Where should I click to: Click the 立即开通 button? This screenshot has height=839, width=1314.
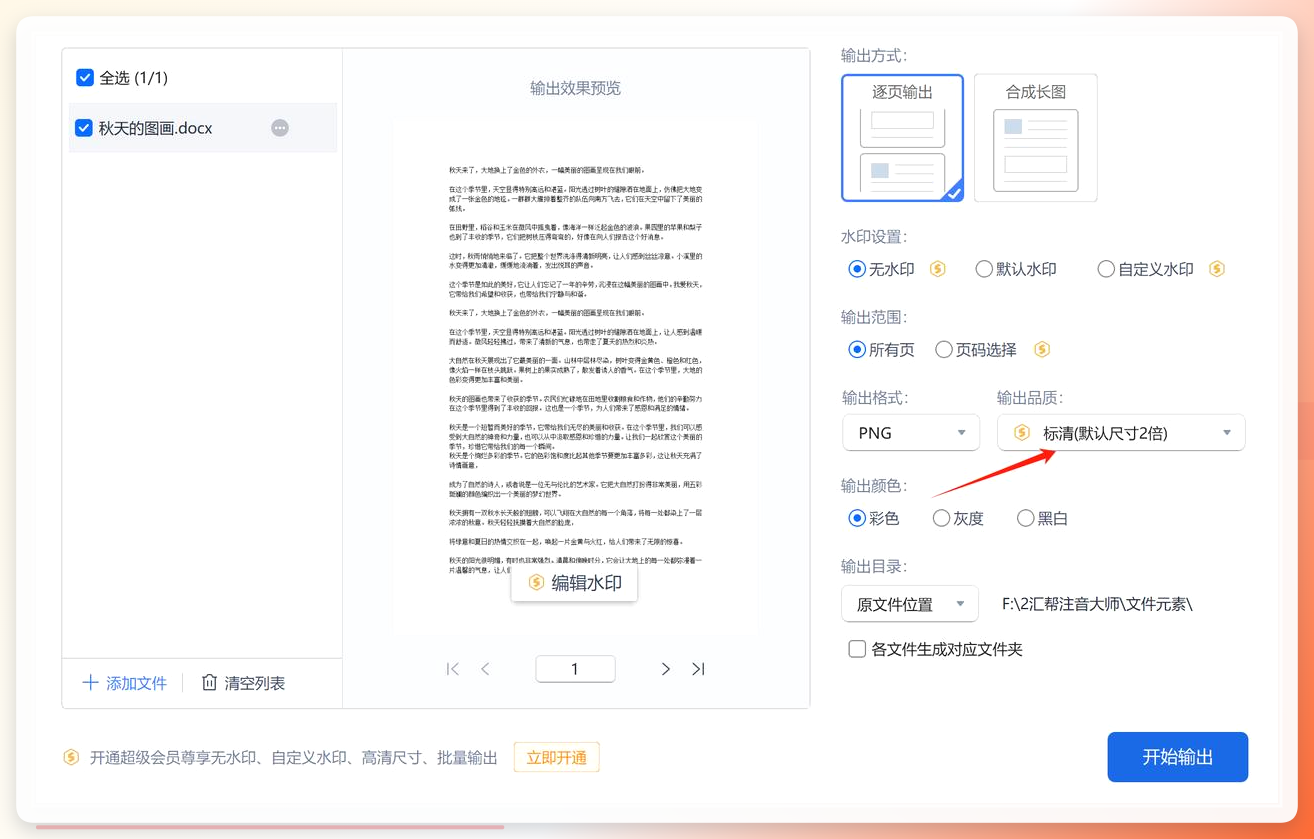(x=557, y=757)
